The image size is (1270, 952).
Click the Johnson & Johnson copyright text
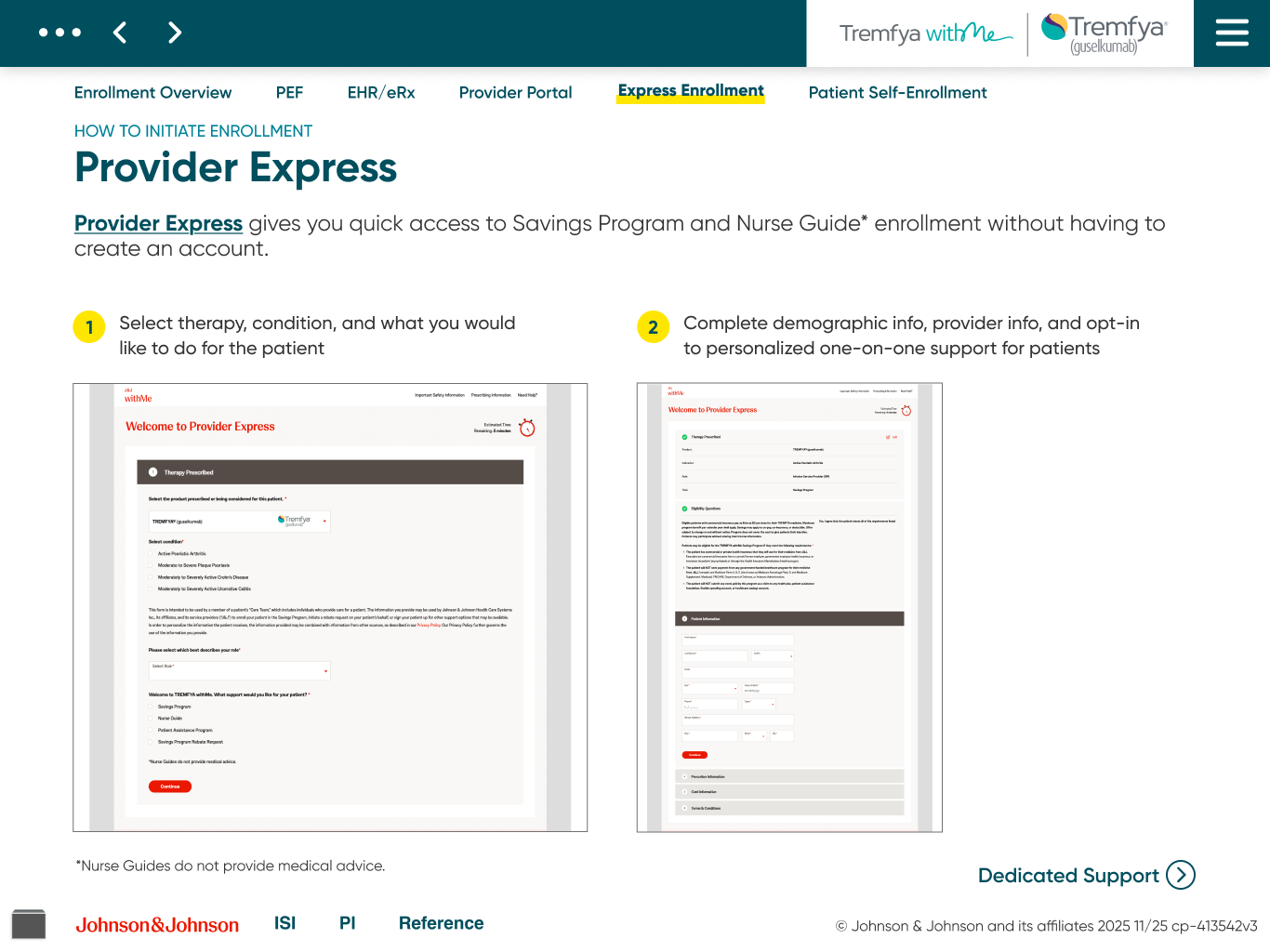pos(1046,926)
